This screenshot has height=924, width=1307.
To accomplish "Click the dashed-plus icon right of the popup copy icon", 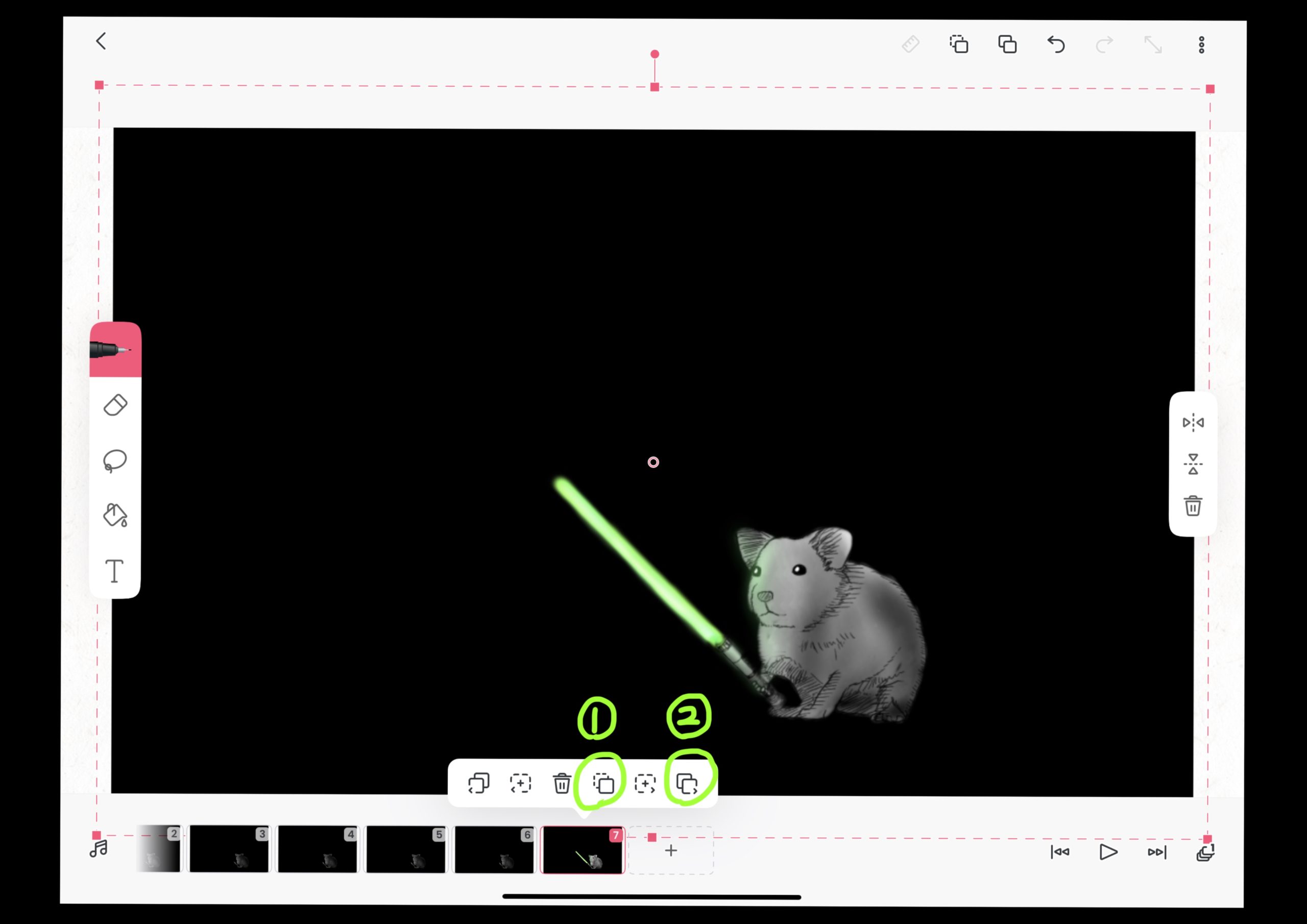I will pos(645,784).
